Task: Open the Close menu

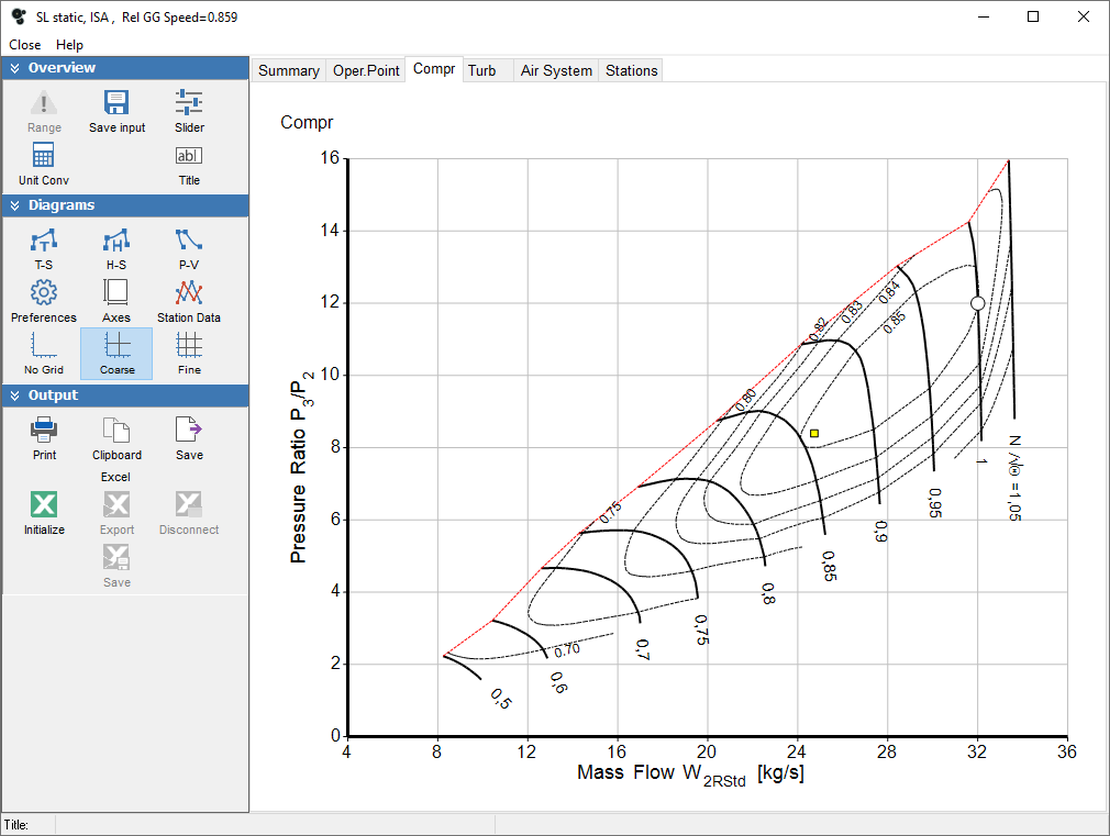Action: point(25,45)
